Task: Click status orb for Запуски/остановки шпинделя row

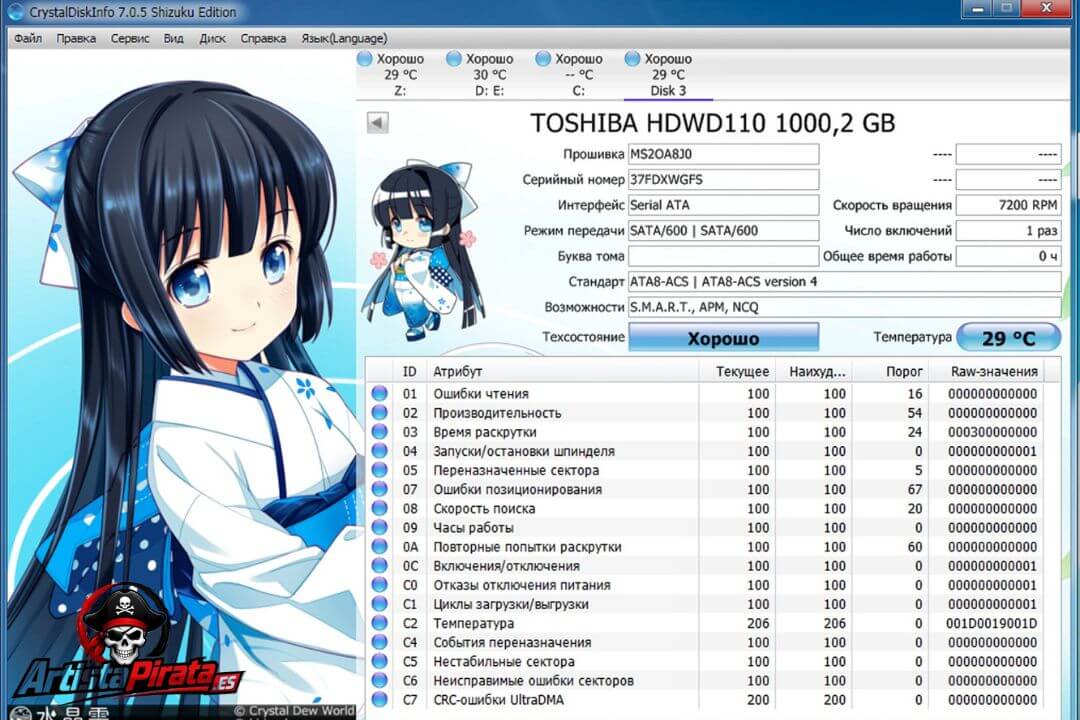Action: (x=380, y=451)
